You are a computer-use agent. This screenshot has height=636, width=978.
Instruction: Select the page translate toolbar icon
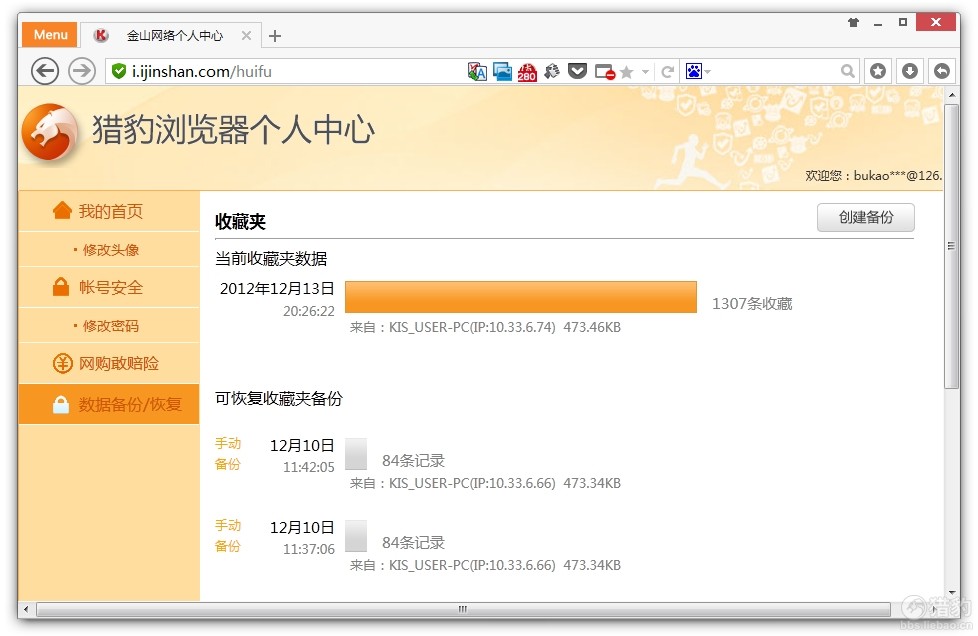pyautogui.click(x=478, y=71)
